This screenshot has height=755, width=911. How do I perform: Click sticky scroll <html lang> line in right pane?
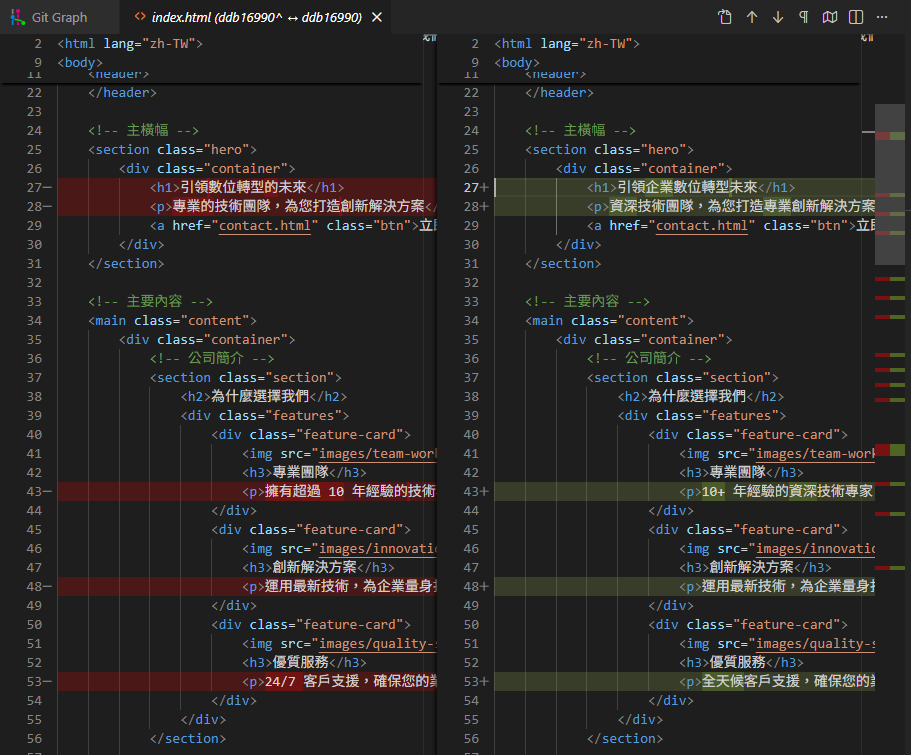(567, 44)
